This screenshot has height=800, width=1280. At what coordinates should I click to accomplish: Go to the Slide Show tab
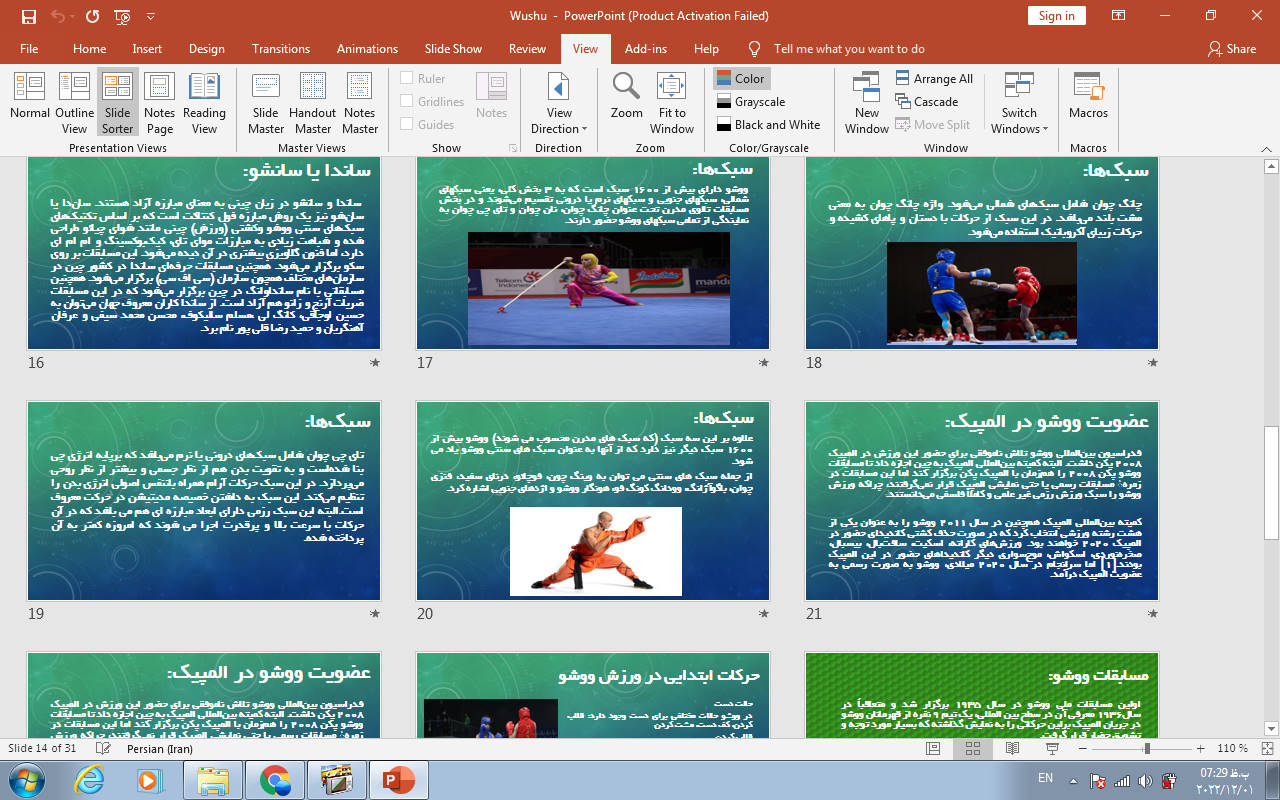(x=453, y=48)
